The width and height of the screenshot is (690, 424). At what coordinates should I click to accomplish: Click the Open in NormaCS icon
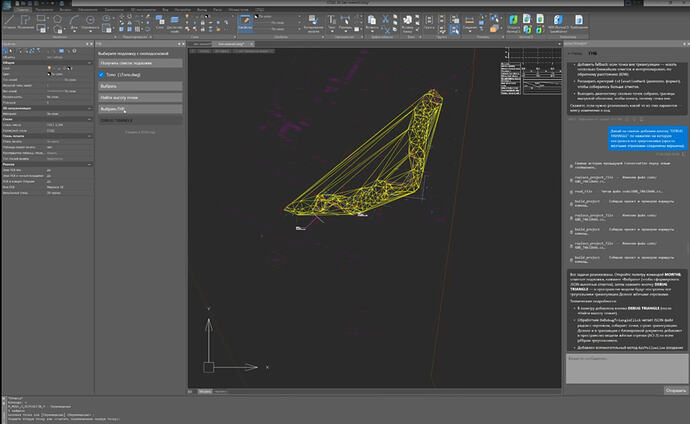(513, 23)
